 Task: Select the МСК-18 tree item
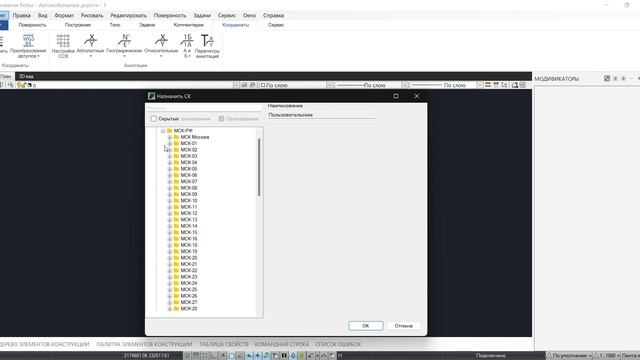coord(189,245)
